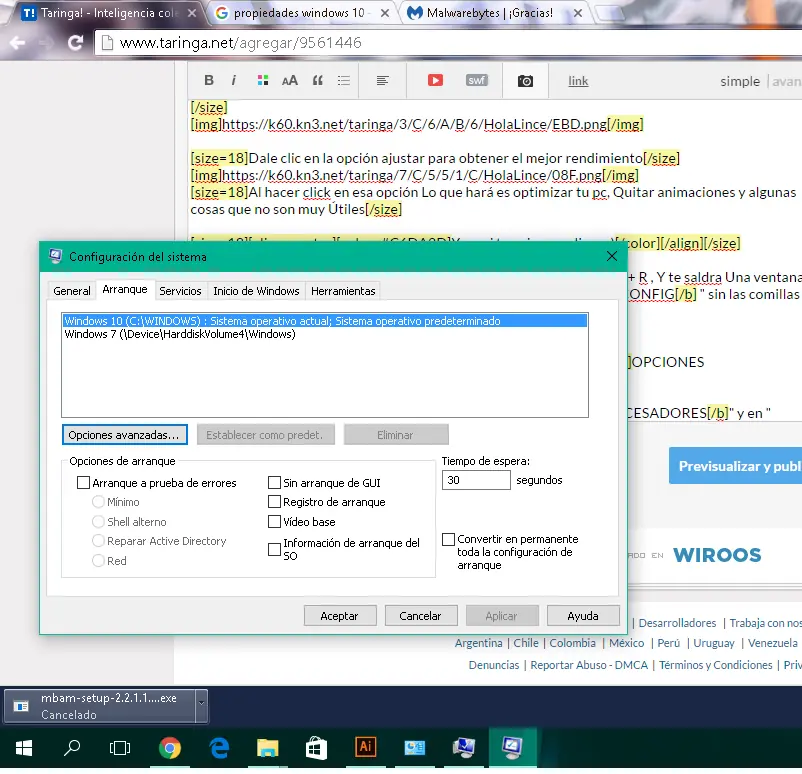Select the Windows 7 boot entry

180,334
